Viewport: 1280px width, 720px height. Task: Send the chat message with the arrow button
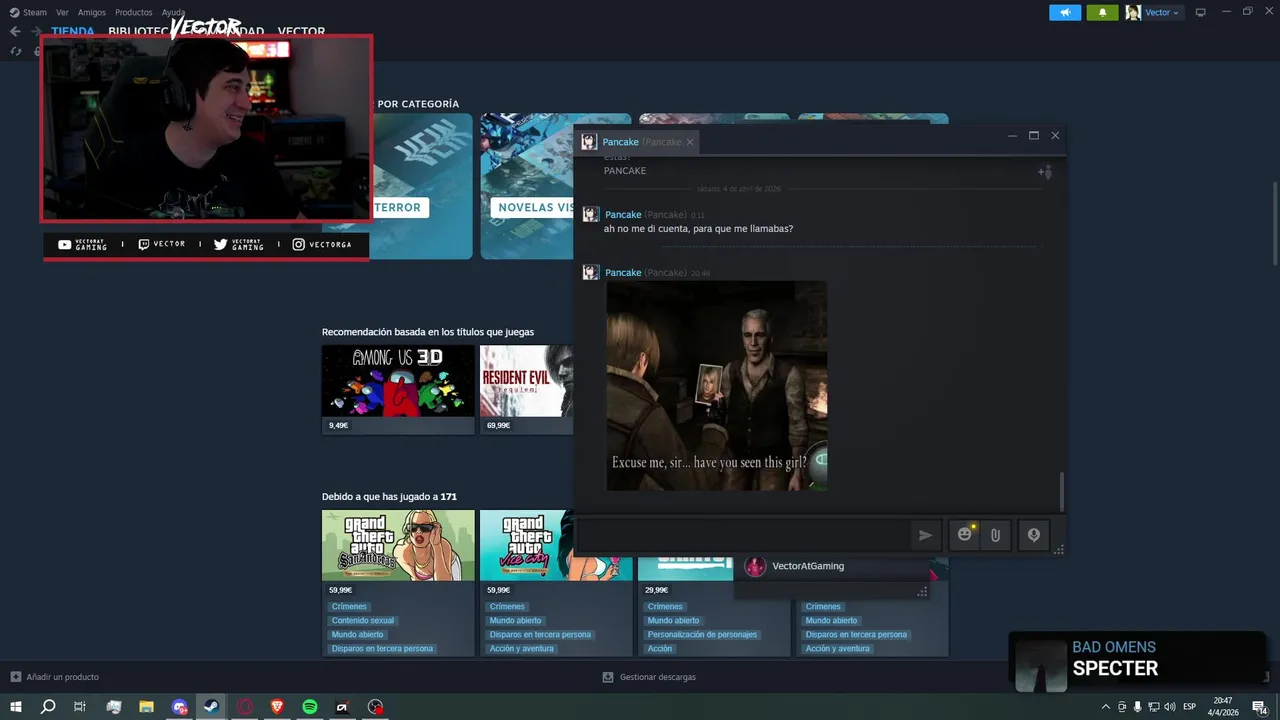[925, 535]
